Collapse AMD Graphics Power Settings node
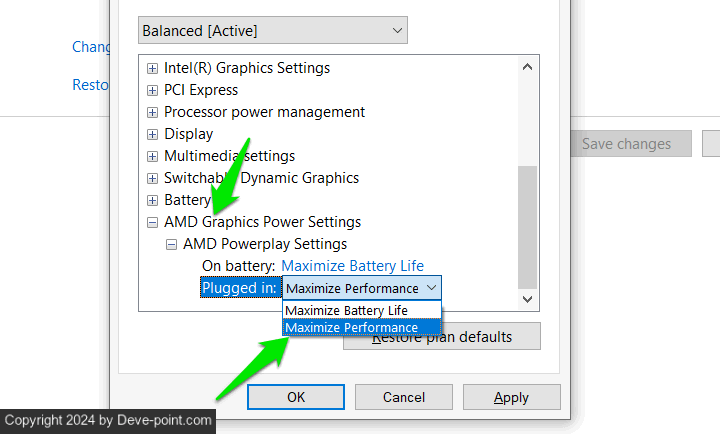Screen dimensions: 720x434 [x=153, y=222]
